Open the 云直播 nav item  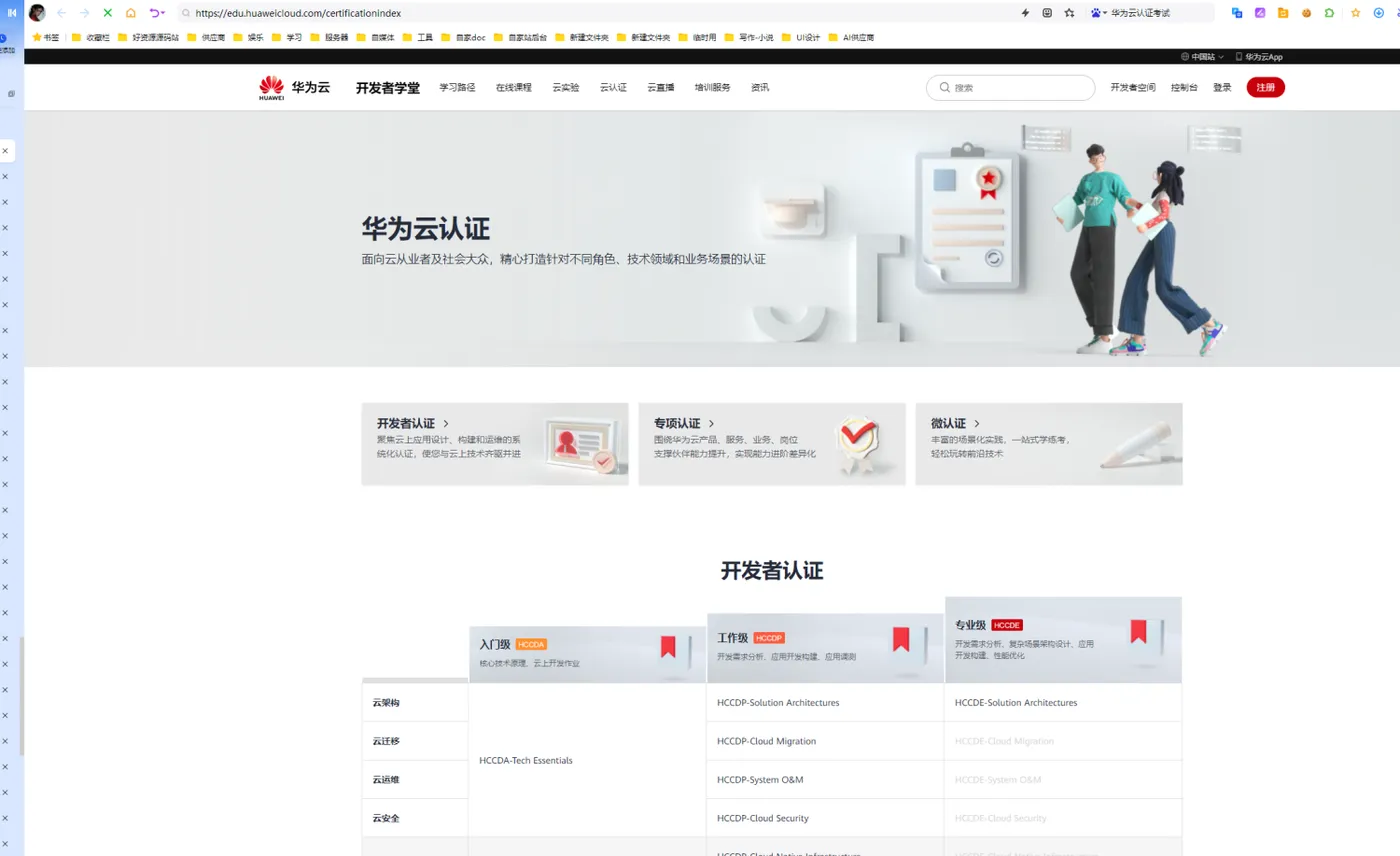(661, 87)
